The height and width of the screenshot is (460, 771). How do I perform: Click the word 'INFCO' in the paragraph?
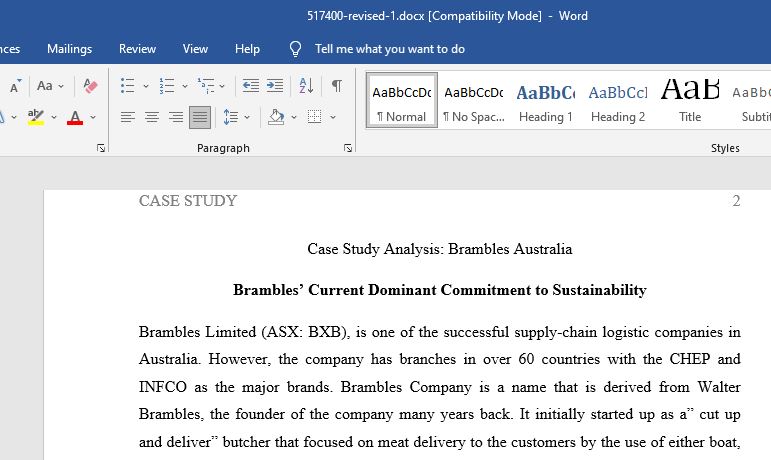coord(163,387)
